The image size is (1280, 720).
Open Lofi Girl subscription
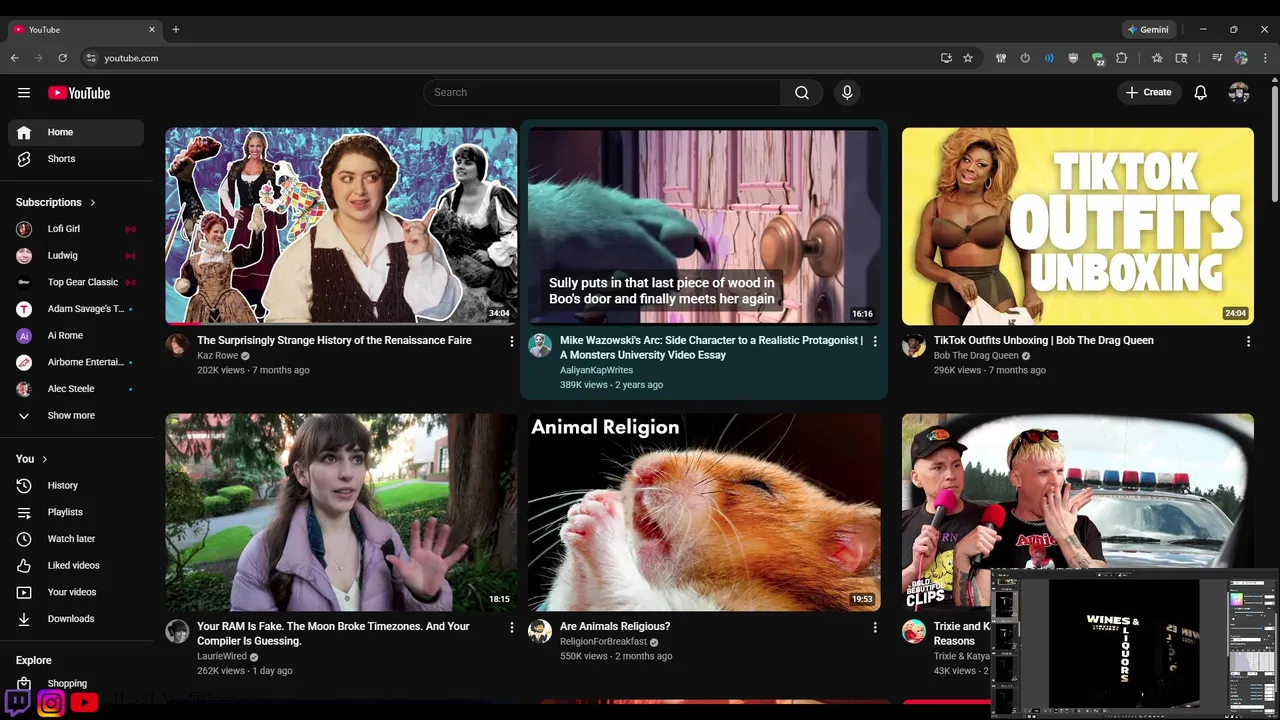pos(76,229)
